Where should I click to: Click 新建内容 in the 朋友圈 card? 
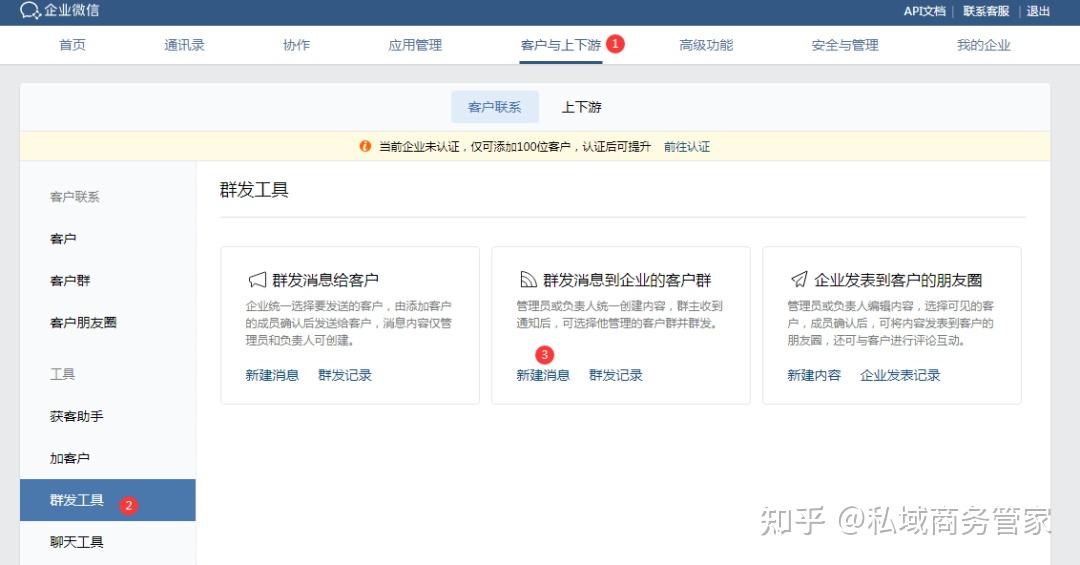(814, 375)
